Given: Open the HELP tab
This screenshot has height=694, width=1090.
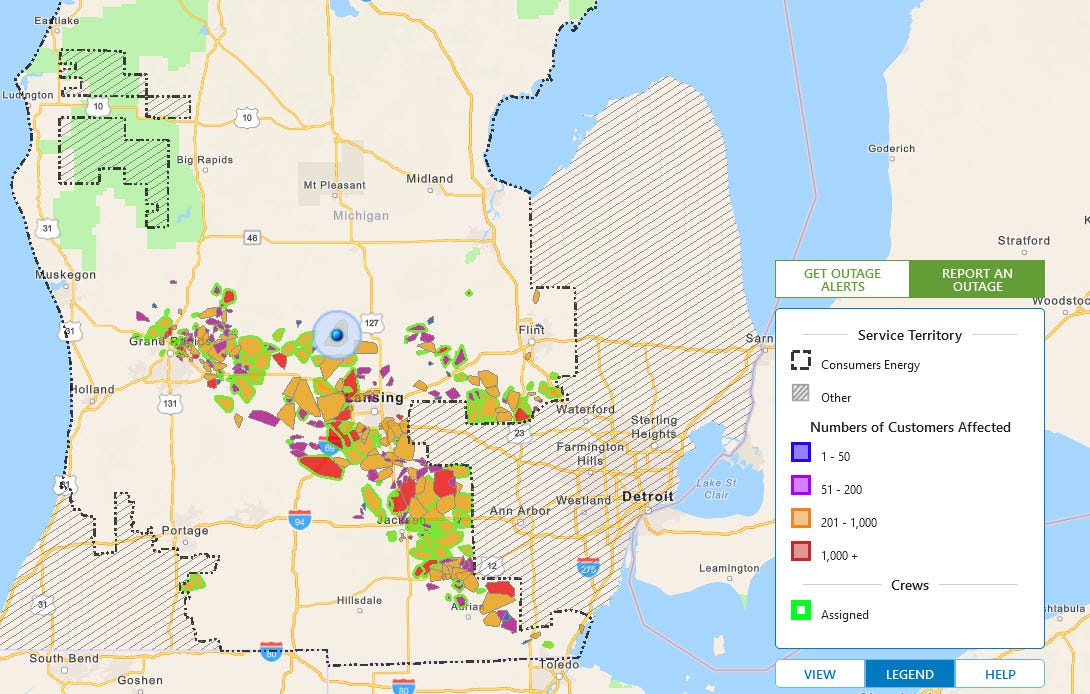Looking at the screenshot, I should (999, 673).
